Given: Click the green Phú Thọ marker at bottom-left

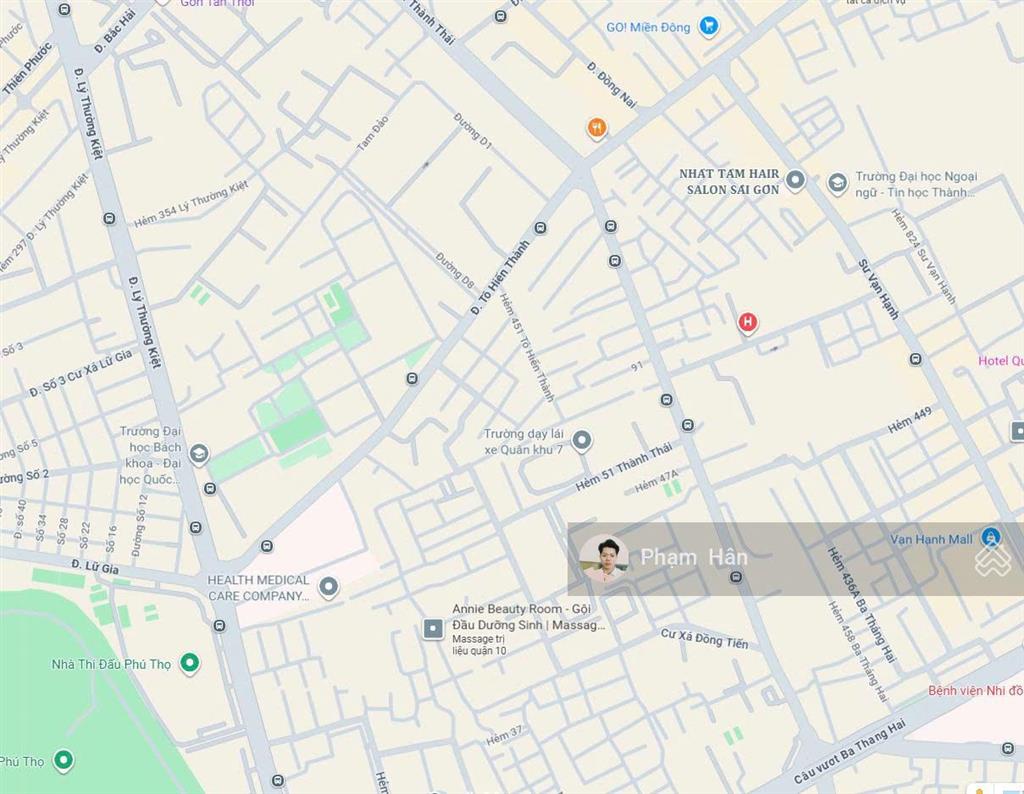Looking at the screenshot, I should click(x=64, y=761).
